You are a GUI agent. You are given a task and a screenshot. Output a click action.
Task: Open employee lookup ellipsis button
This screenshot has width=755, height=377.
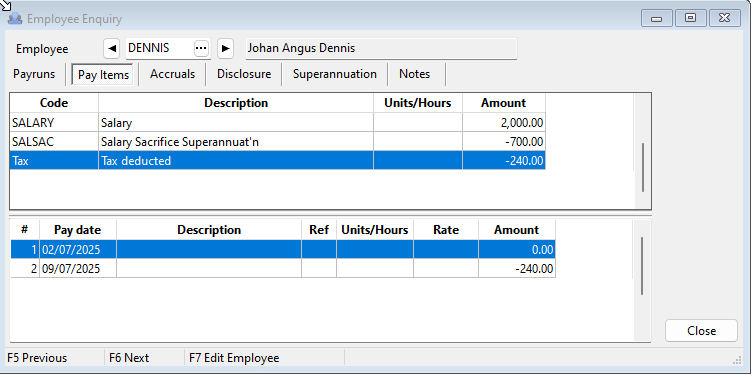coord(201,48)
